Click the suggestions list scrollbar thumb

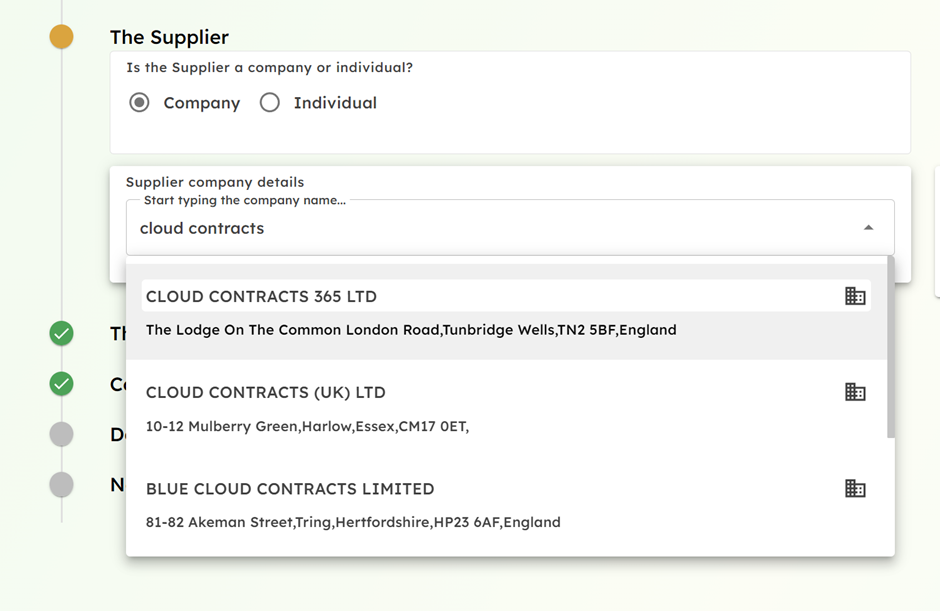click(891, 347)
